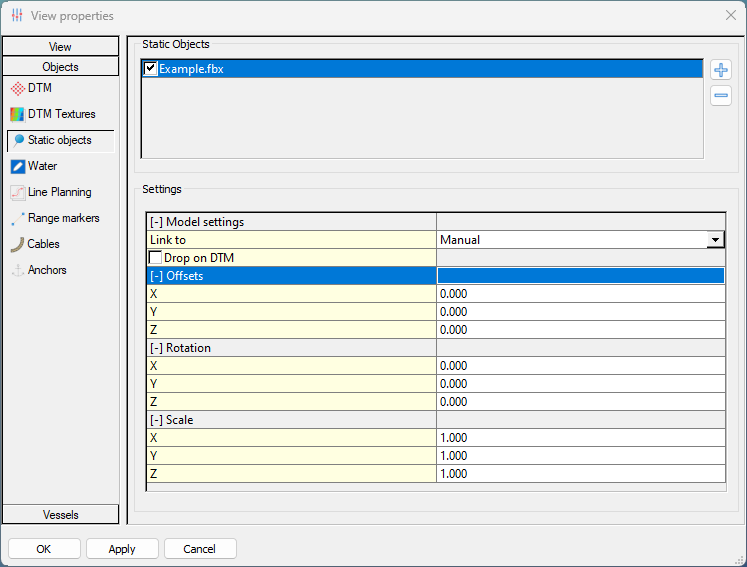
Task: Click the DTM grid icon in sidebar
Action: pos(17,88)
